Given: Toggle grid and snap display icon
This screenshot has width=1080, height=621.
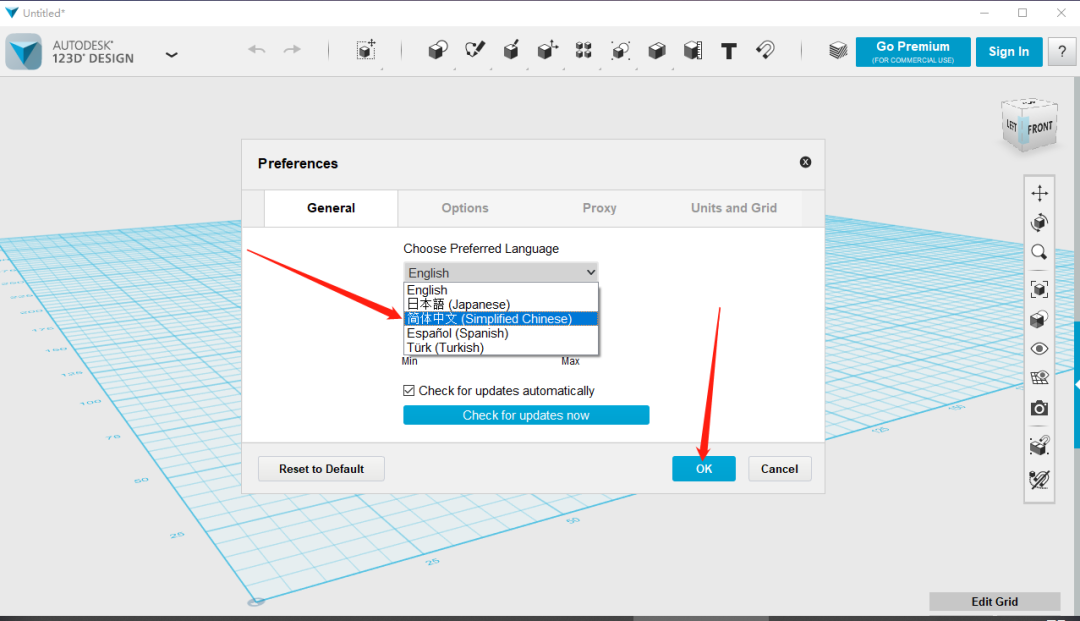Looking at the screenshot, I should click(1039, 379).
